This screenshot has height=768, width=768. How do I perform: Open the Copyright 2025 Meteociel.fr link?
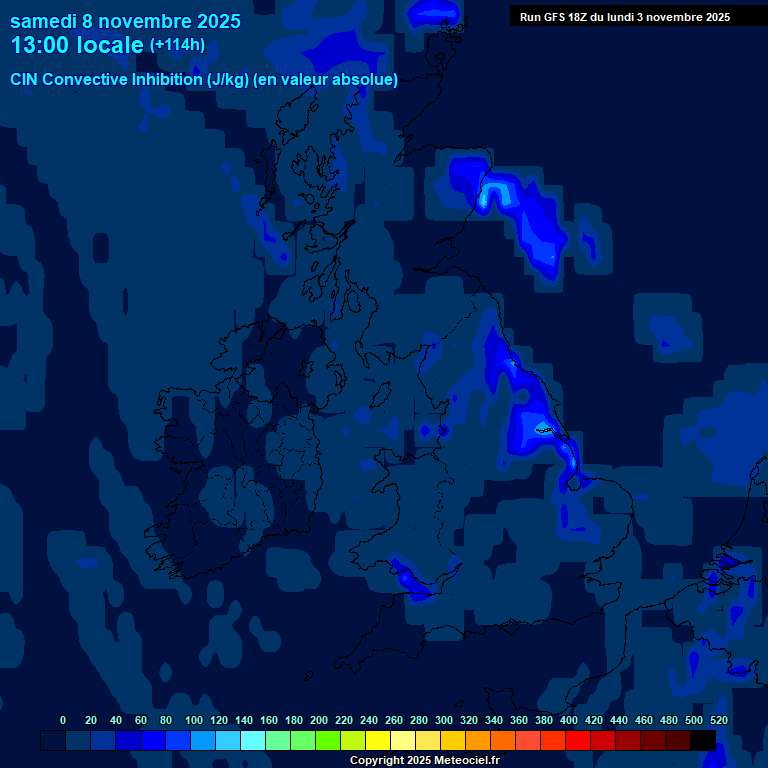424,760
